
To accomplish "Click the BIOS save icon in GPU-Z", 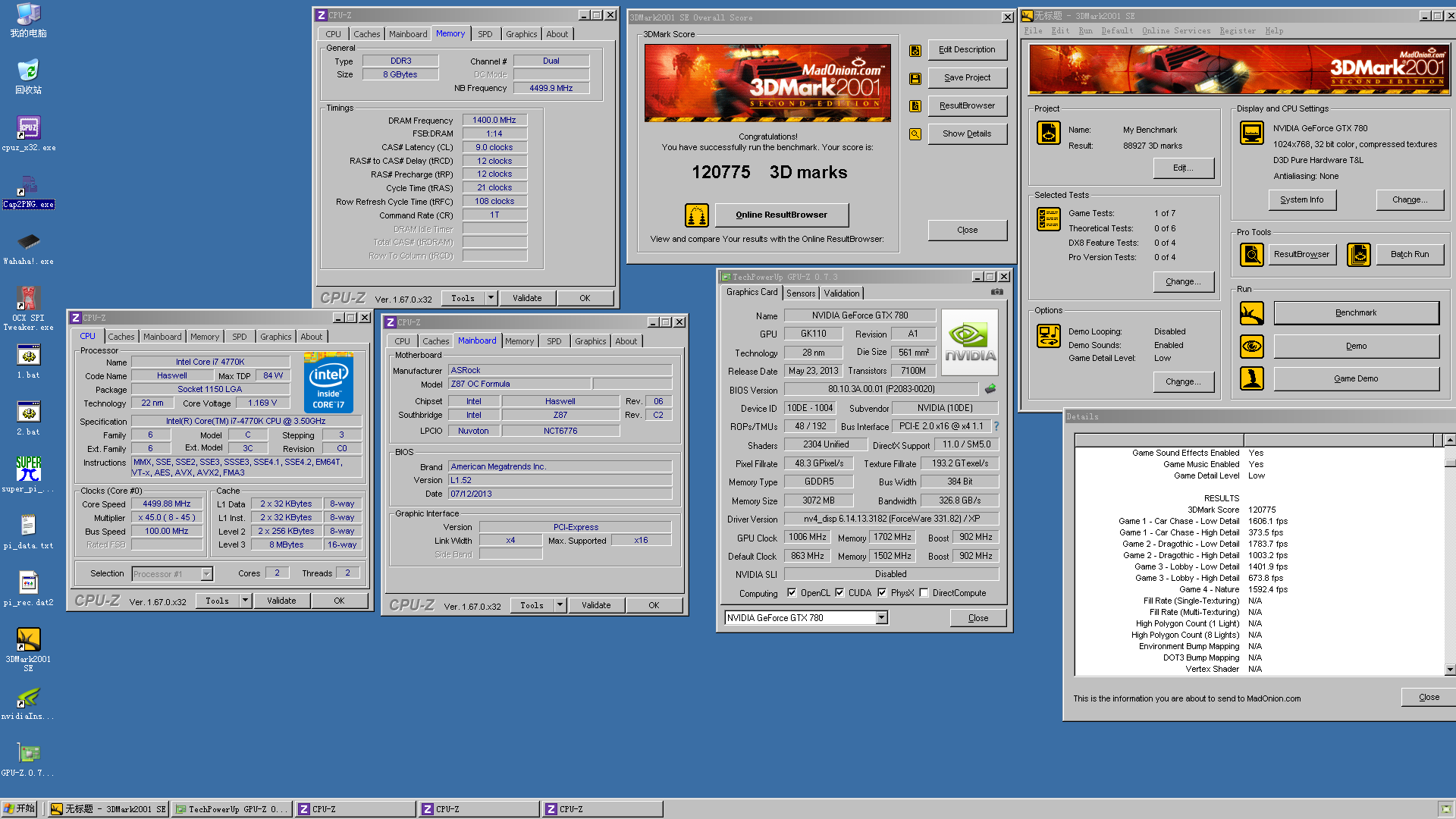I will tap(990, 389).
